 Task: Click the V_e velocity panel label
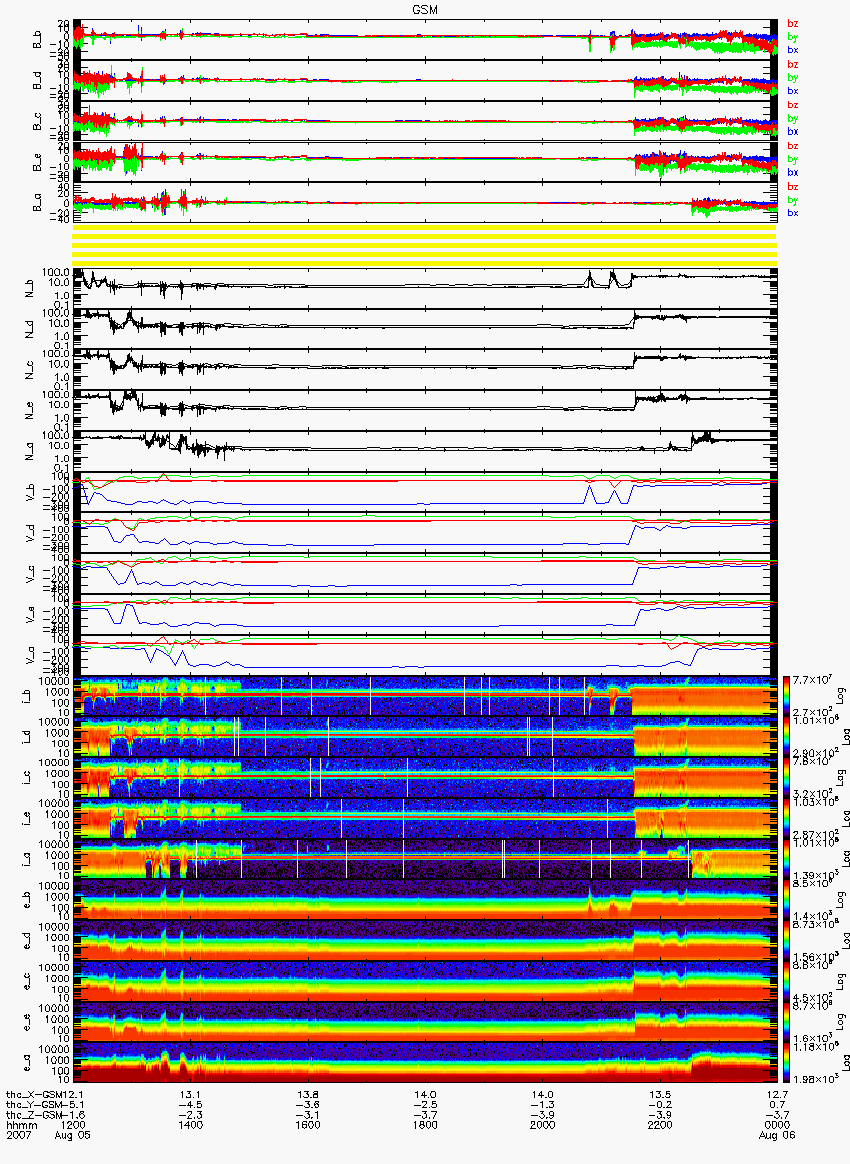[31, 615]
